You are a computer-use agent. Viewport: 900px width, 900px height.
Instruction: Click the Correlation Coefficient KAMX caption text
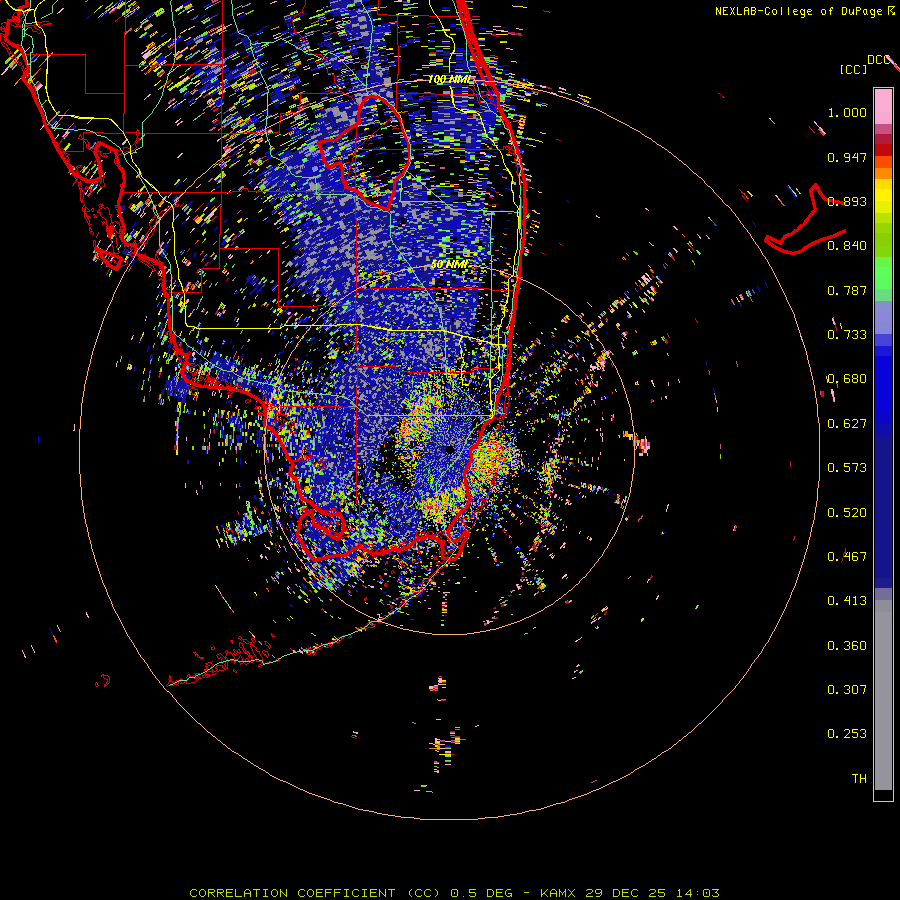(454, 893)
